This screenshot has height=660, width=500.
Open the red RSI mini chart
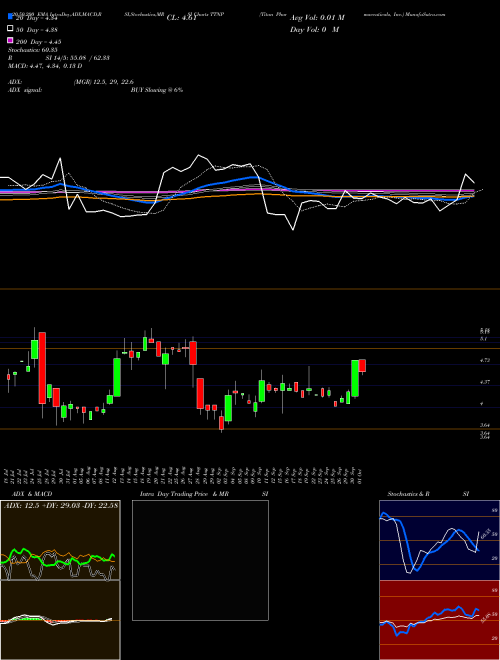[x=439, y=620]
